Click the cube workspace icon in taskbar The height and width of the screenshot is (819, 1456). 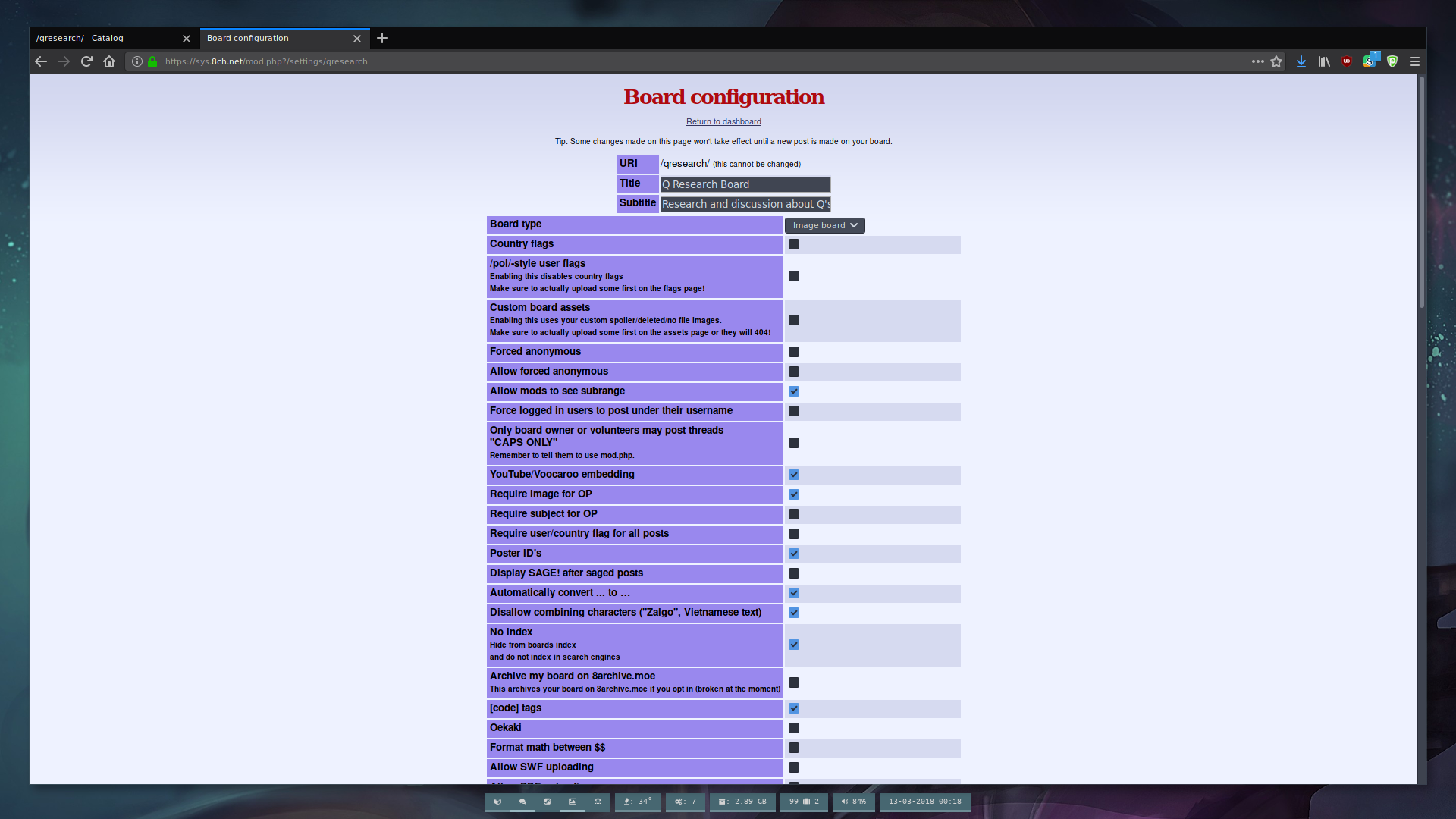[497, 802]
